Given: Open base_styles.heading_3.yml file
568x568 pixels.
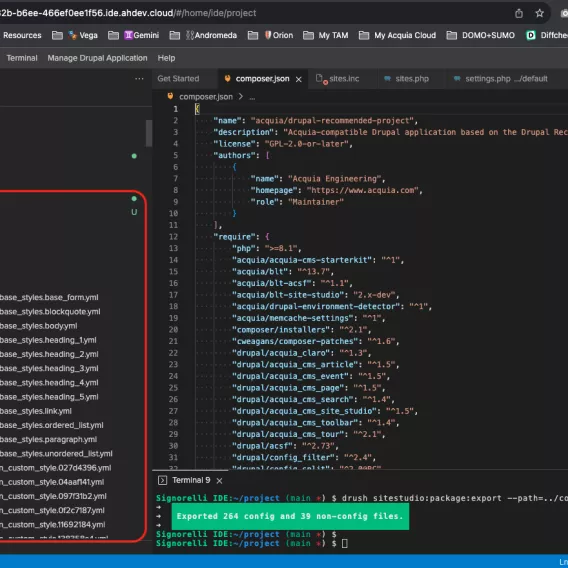Looking at the screenshot, I should (x=49, y=368).
